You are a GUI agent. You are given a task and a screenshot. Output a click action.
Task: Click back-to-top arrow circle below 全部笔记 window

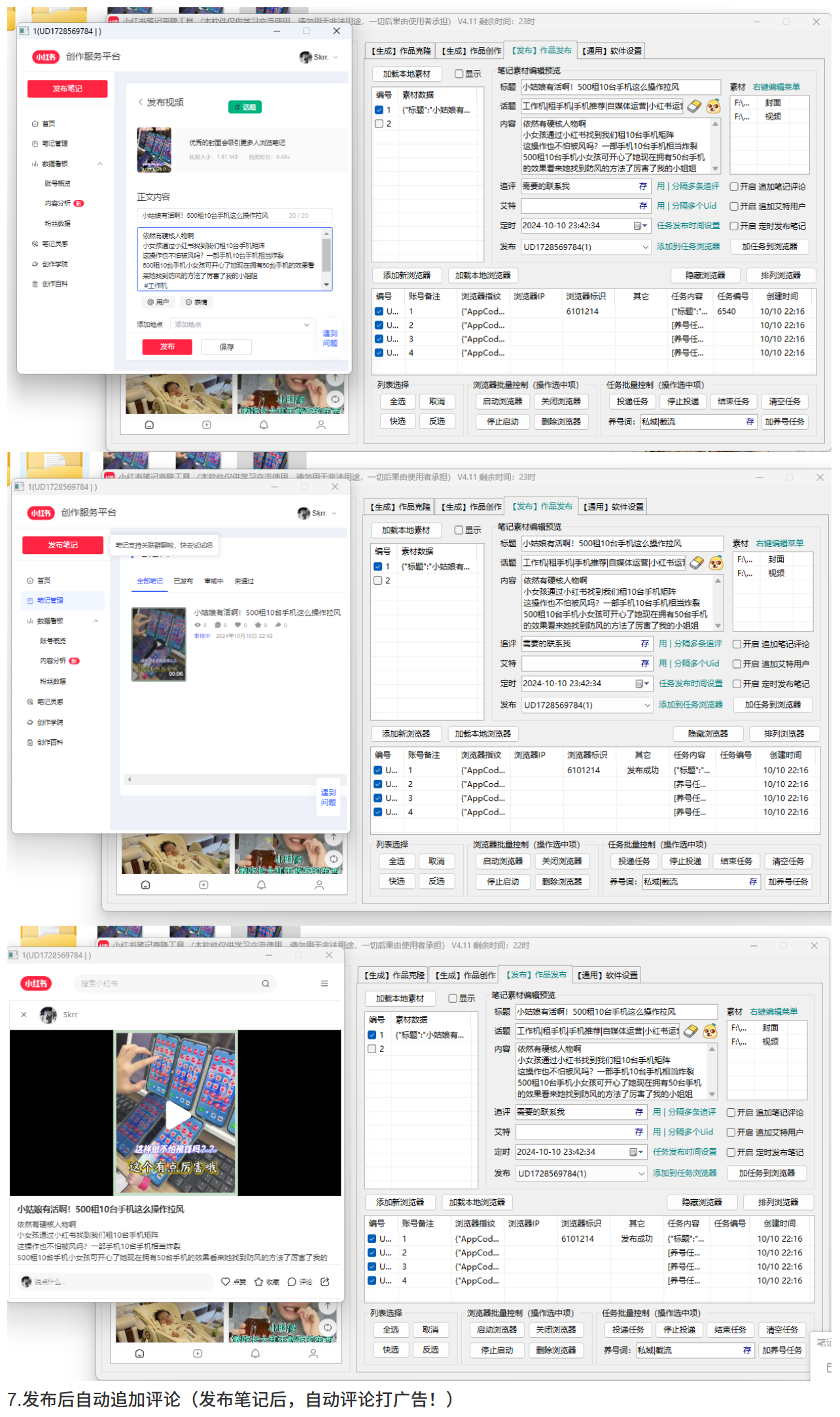click(x=333, y=837)
